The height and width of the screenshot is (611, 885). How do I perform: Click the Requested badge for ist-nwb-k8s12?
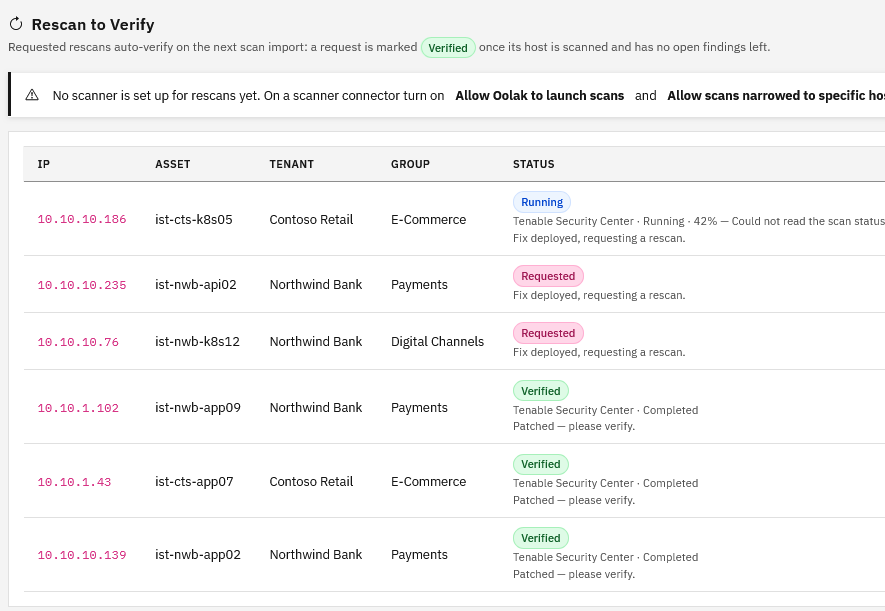point(548,333)
